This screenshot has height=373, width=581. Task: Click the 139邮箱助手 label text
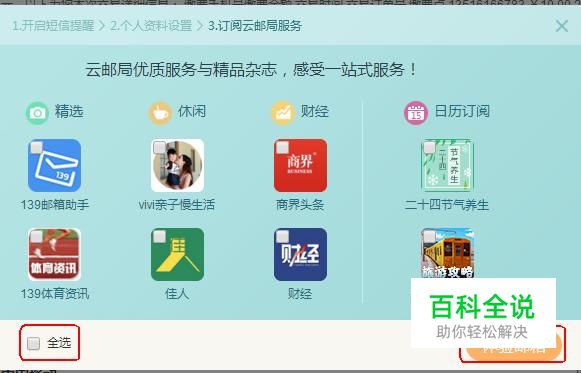point(55,204)
